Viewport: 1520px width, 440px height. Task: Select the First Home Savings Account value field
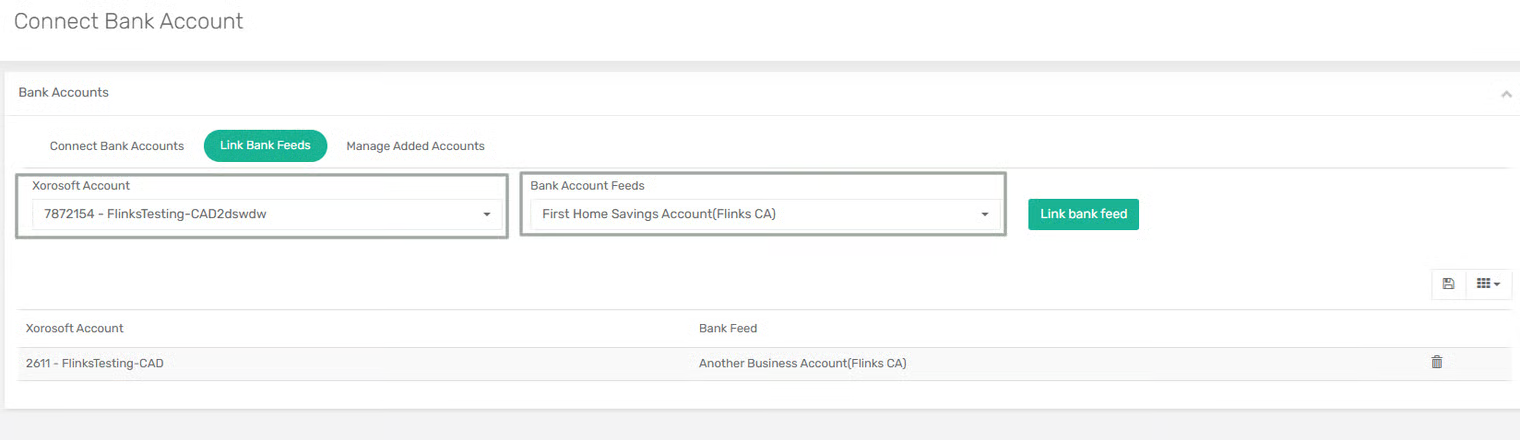pyautogui.click(x=750, y=214)
